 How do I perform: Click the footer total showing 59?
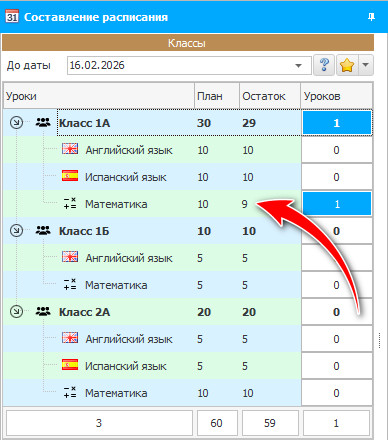coord(270,423)
